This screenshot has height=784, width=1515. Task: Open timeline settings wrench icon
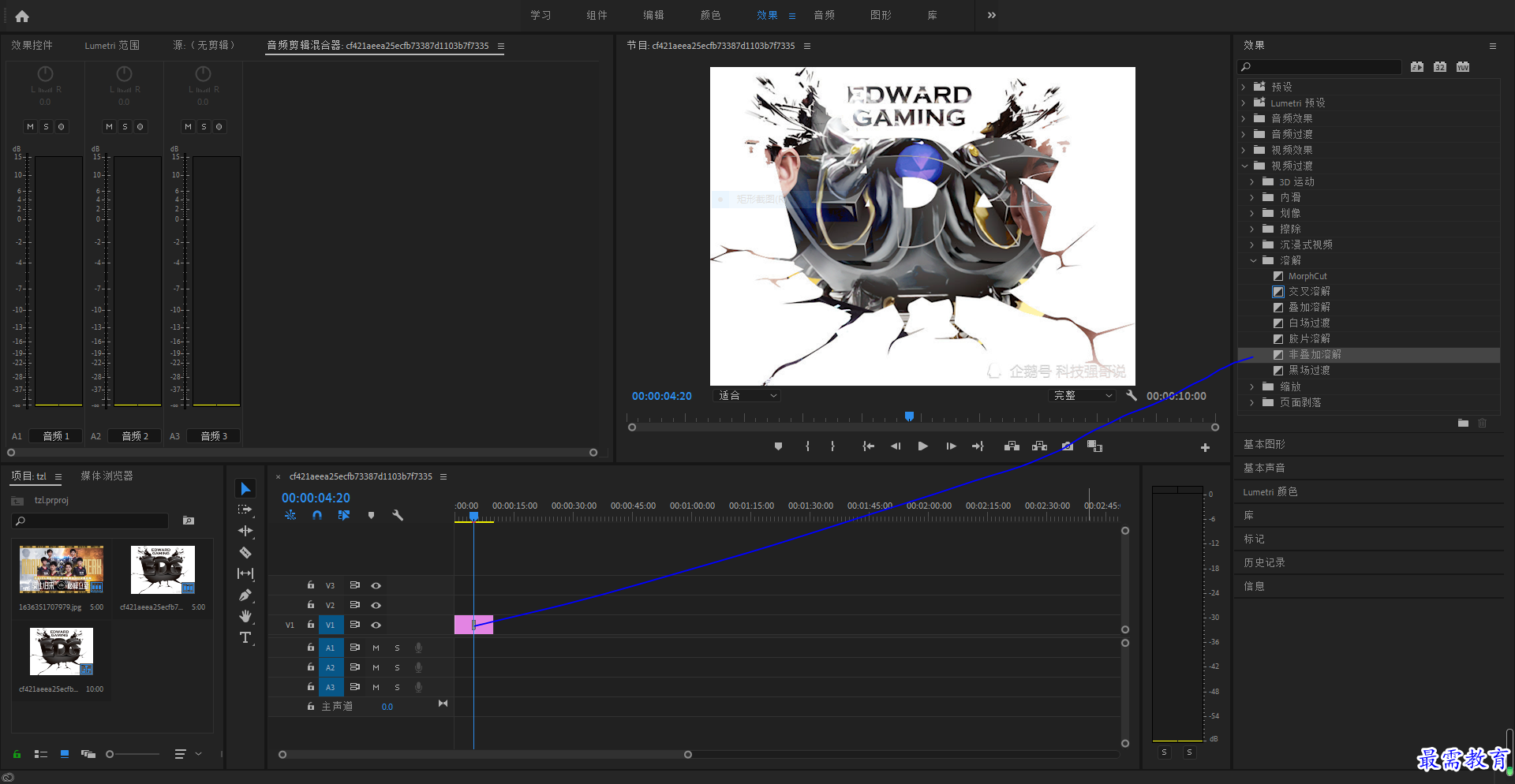398,515
